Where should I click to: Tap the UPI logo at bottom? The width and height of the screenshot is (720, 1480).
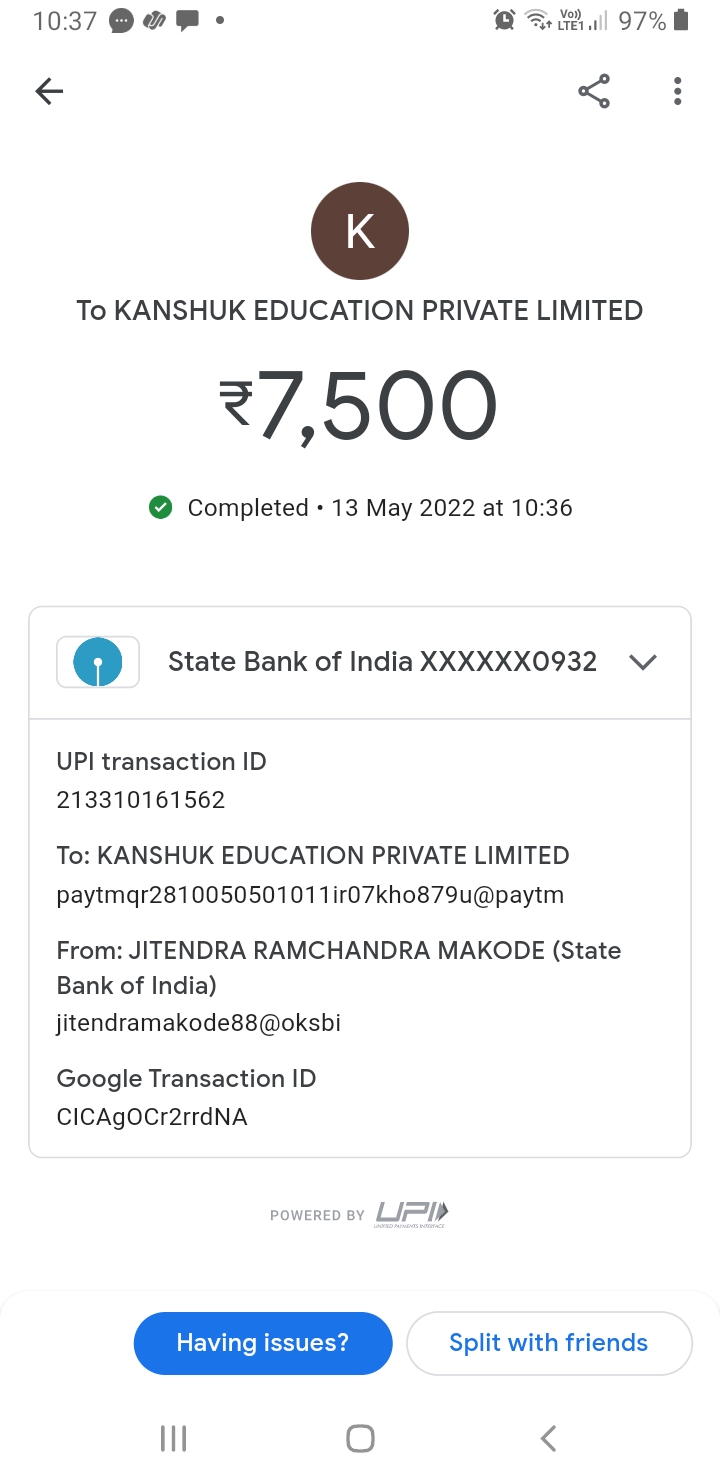click(411, 1214)
